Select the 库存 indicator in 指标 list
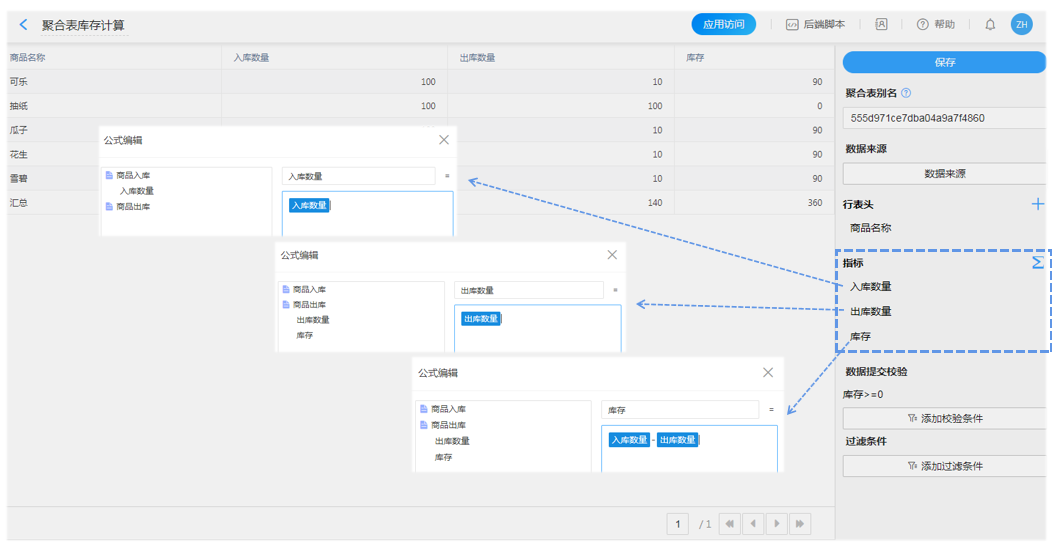This screenshot has height=548, width=1052. 860,337
